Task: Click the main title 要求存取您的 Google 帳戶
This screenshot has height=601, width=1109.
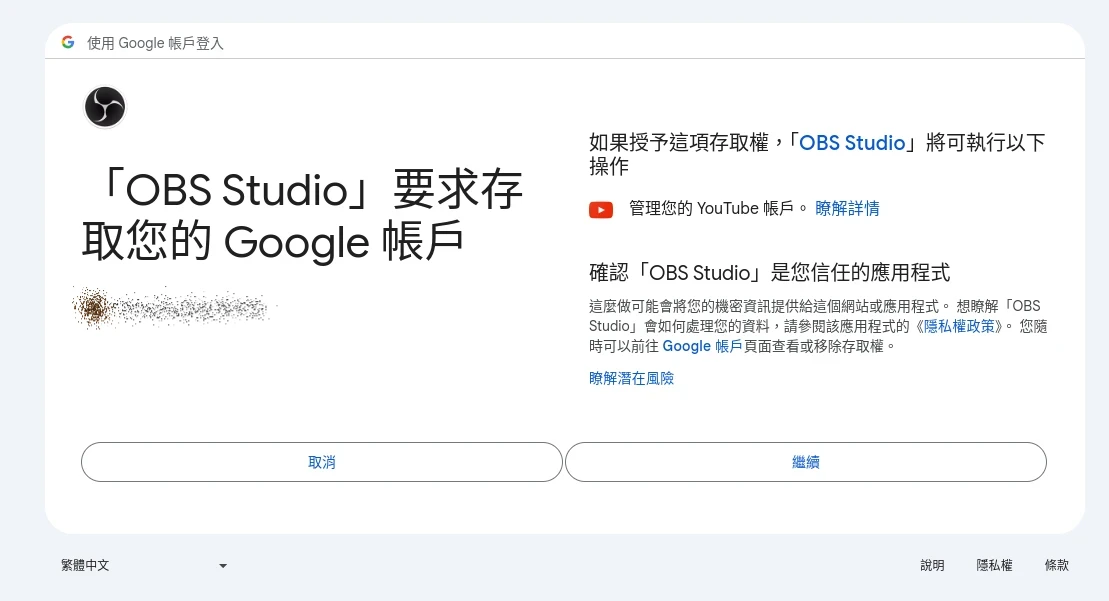Action: coord(302,215)
